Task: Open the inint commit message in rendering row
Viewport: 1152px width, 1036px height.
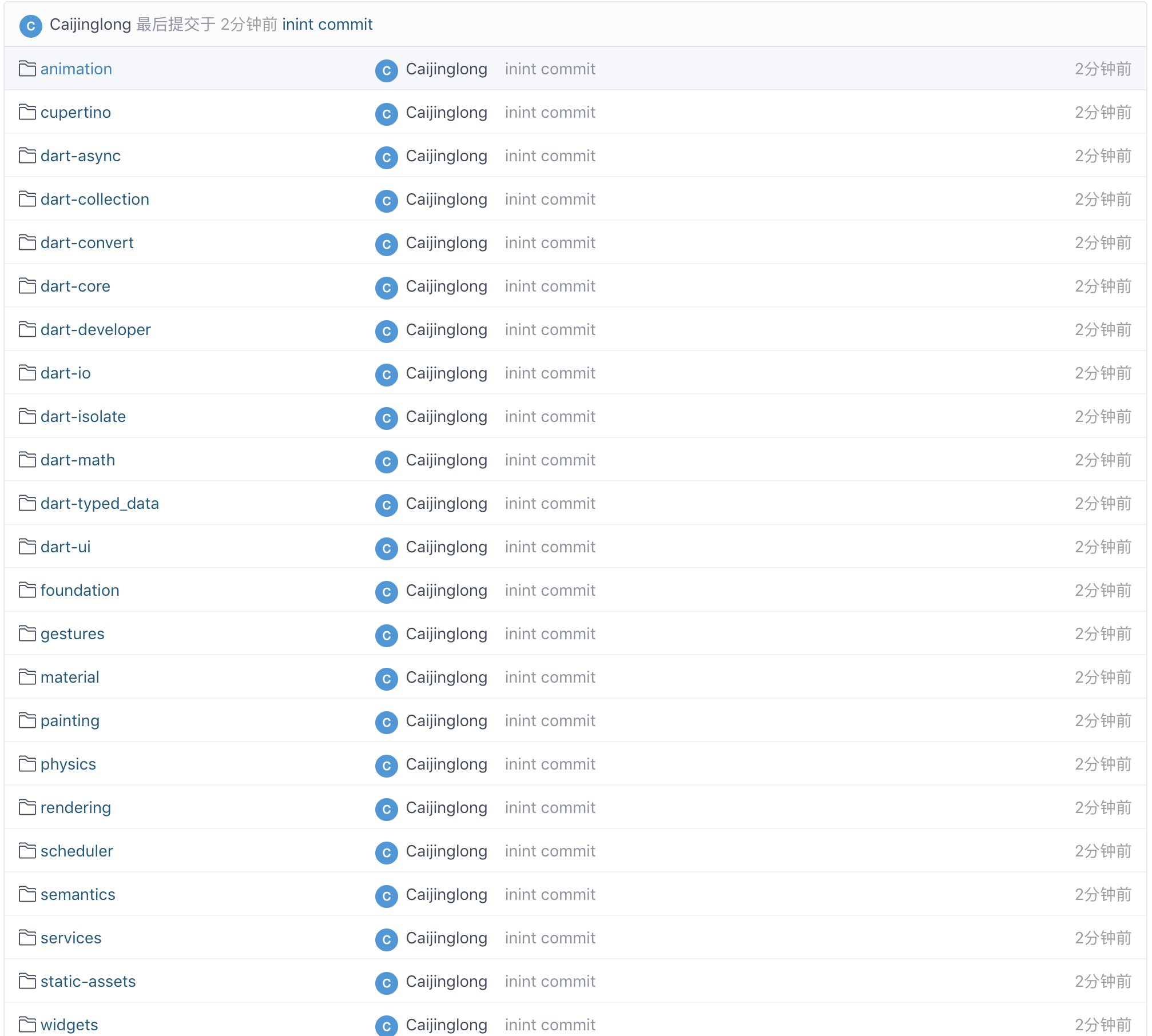Action: (550, 808)
